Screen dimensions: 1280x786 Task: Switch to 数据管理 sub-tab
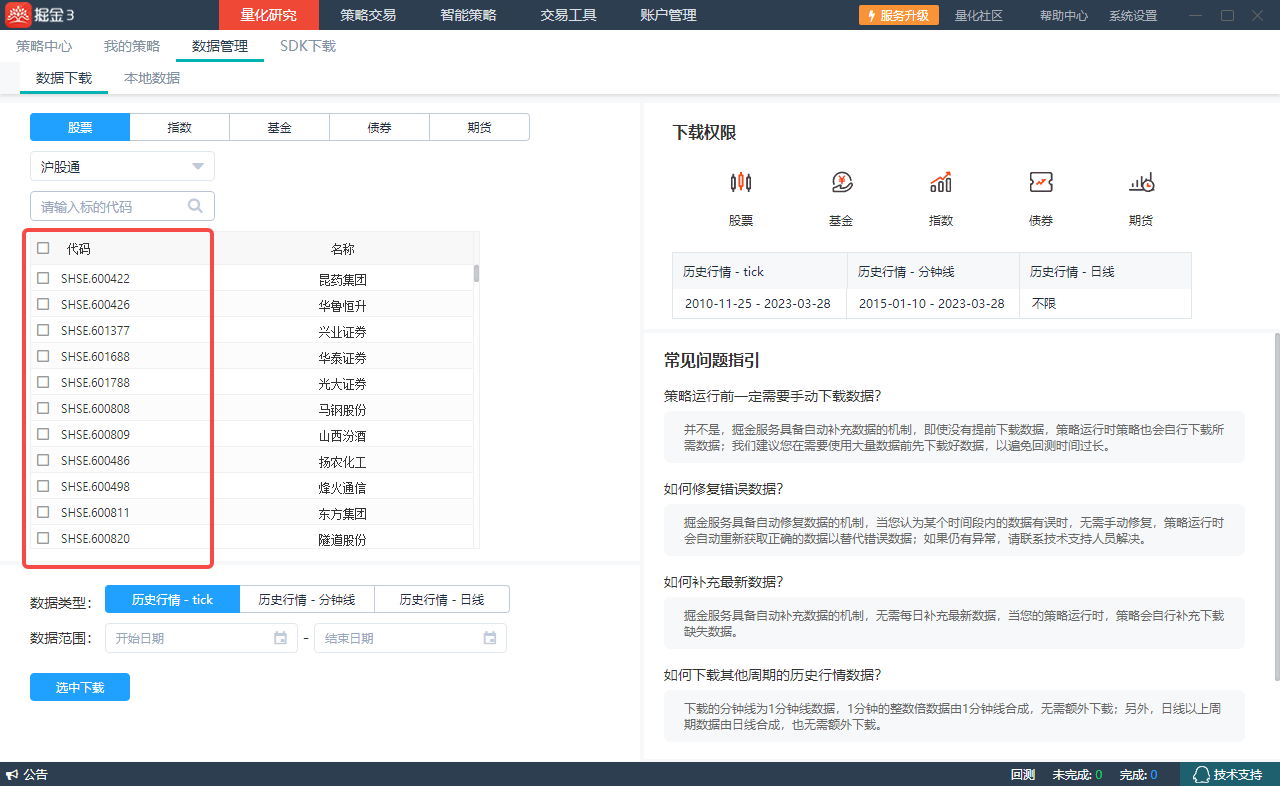coord(220,46)
